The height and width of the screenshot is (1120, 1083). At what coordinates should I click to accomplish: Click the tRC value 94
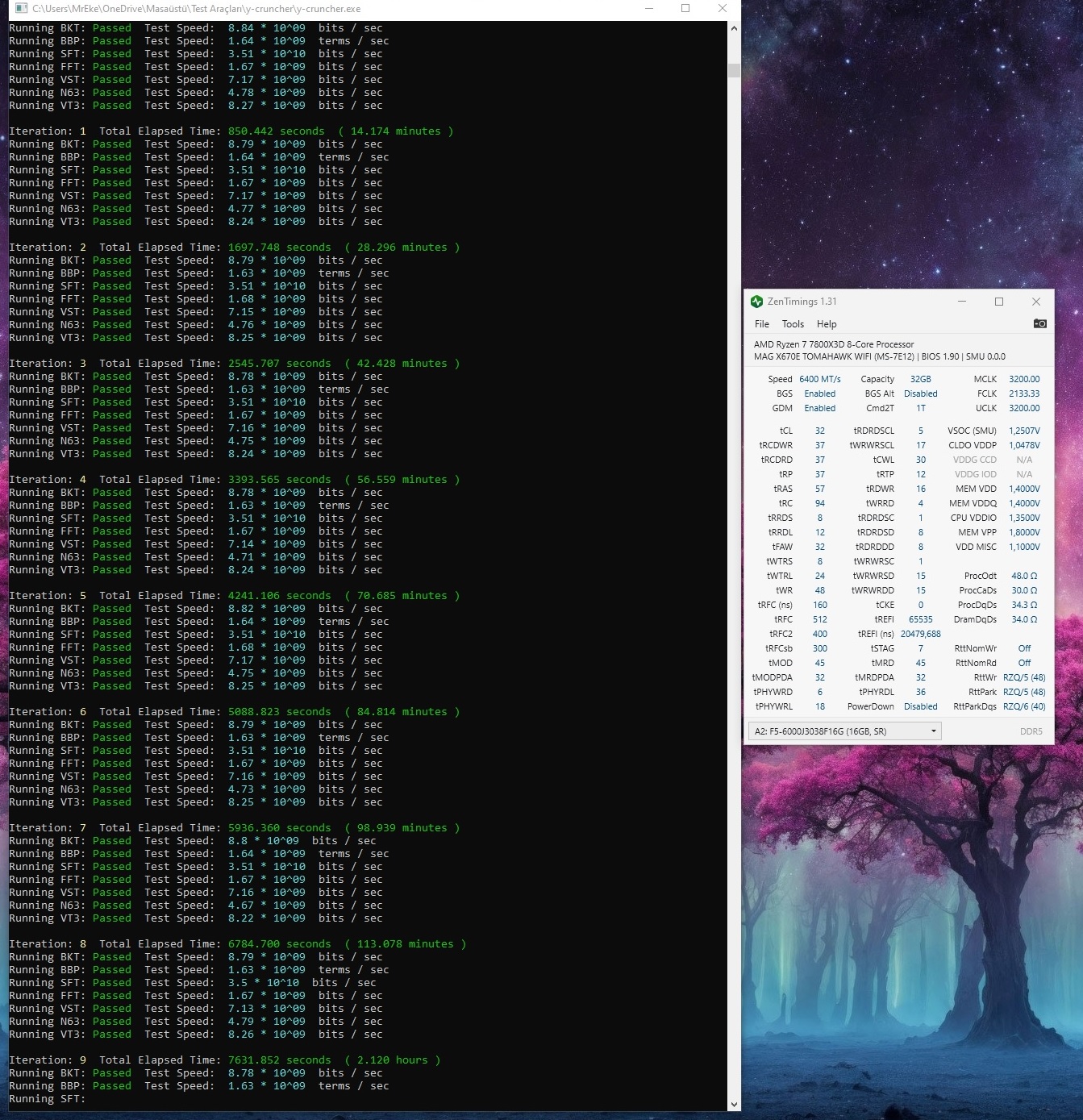(x=820, y=503)
